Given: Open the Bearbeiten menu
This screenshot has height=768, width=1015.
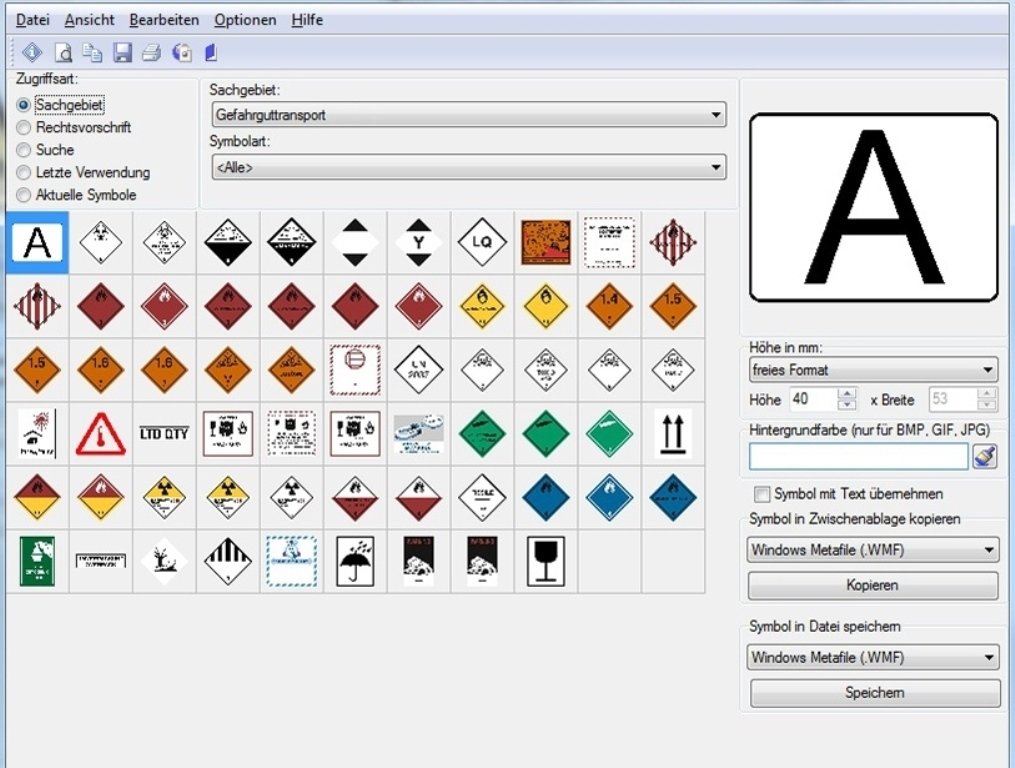Looking at the screenshot, I should (164, 20).
